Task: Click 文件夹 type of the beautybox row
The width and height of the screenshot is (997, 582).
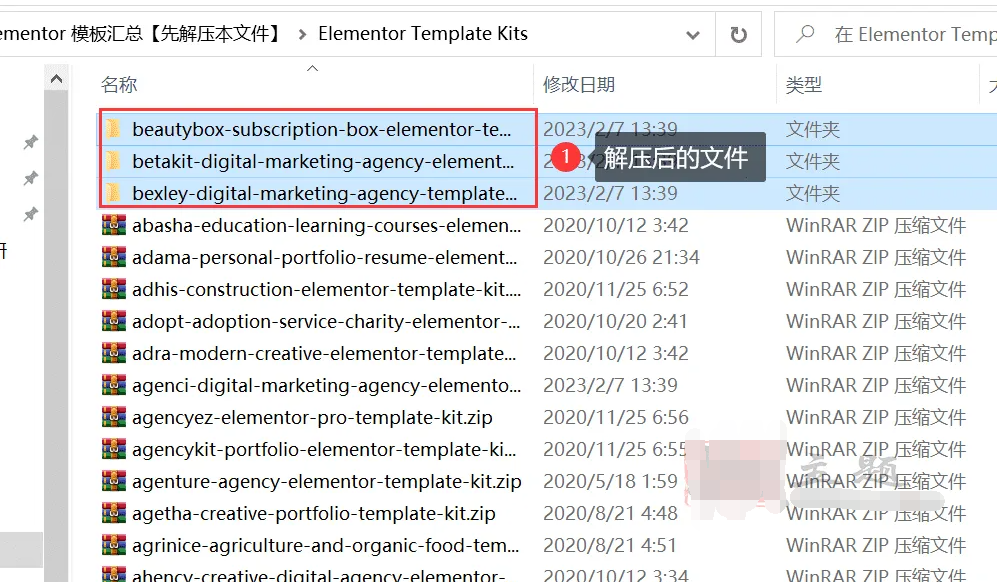Action: coord(813,130)
